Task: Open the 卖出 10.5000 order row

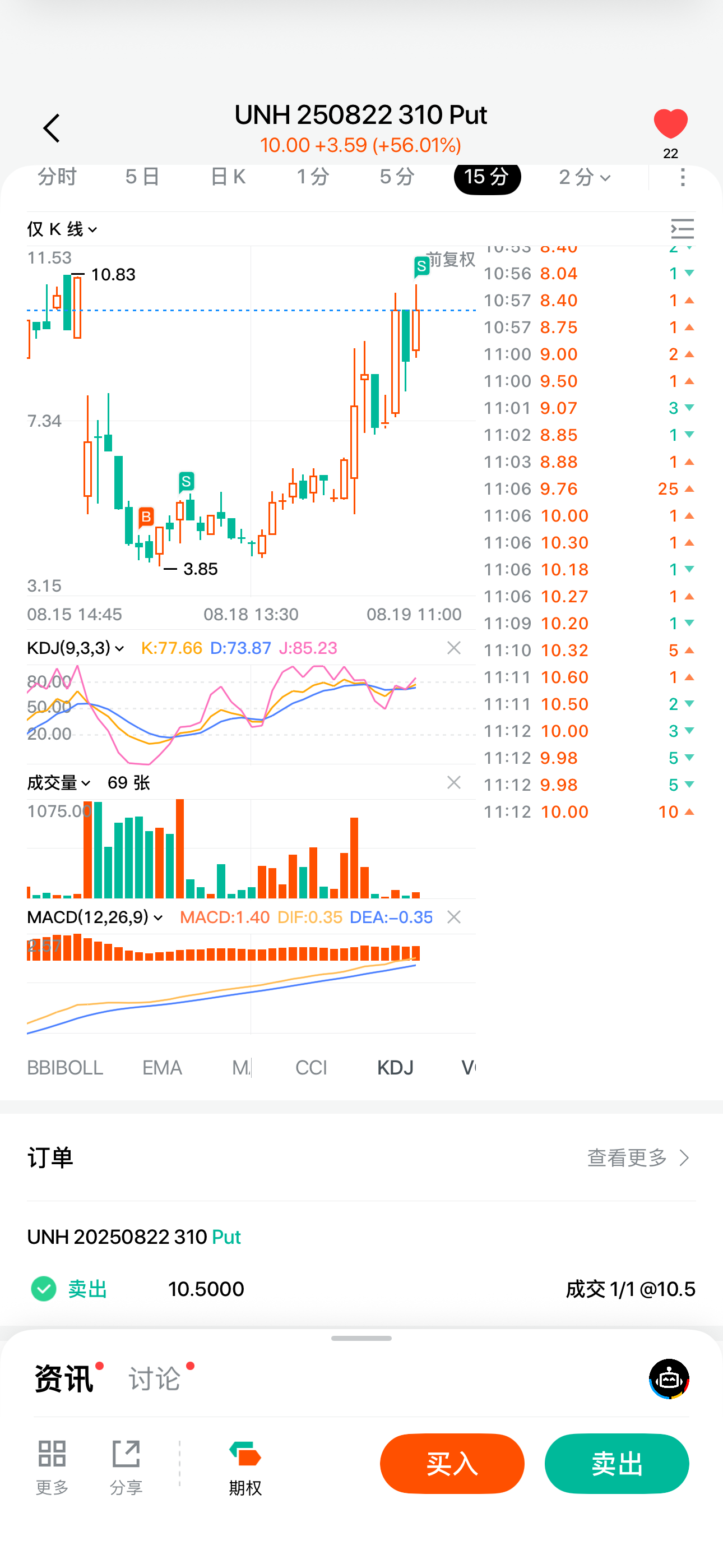Action: [361, 1289]
